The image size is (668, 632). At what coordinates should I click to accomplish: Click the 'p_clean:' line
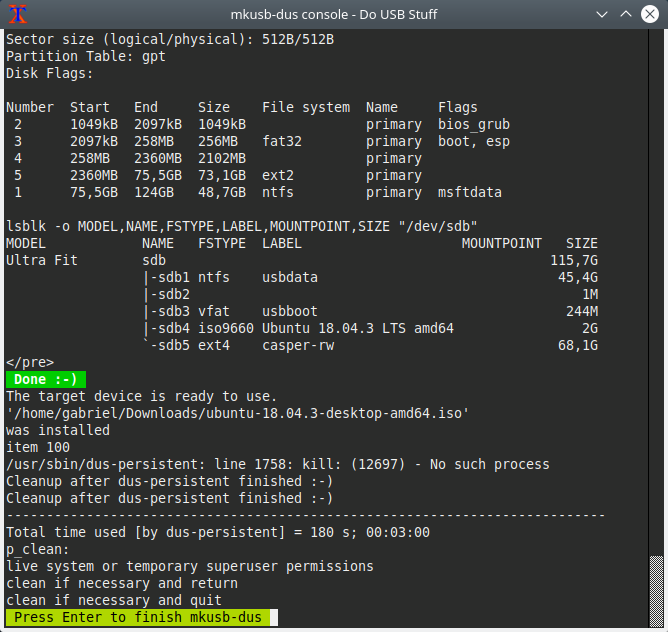pos(38,549)
